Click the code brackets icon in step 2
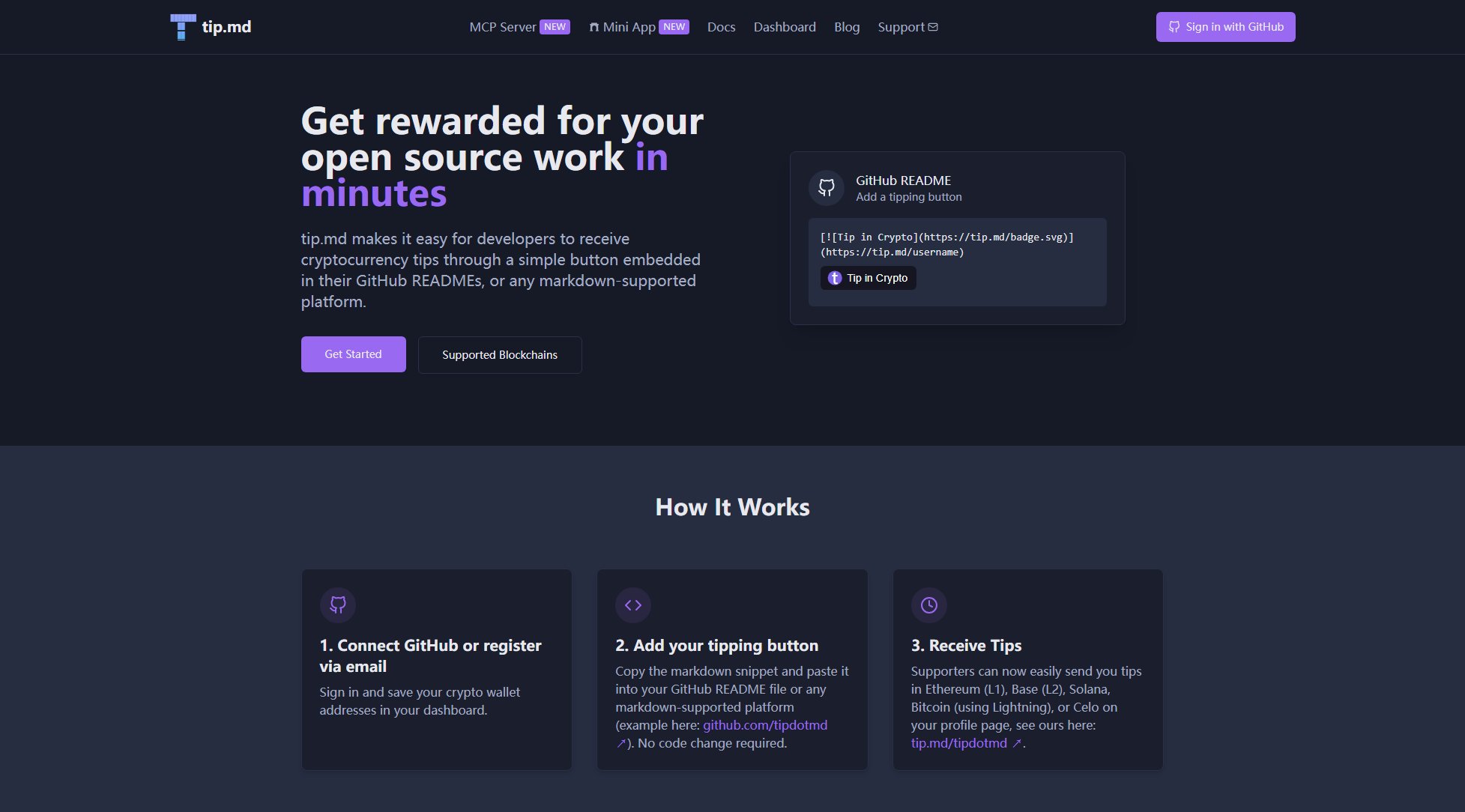 click(x=632, y=605)
